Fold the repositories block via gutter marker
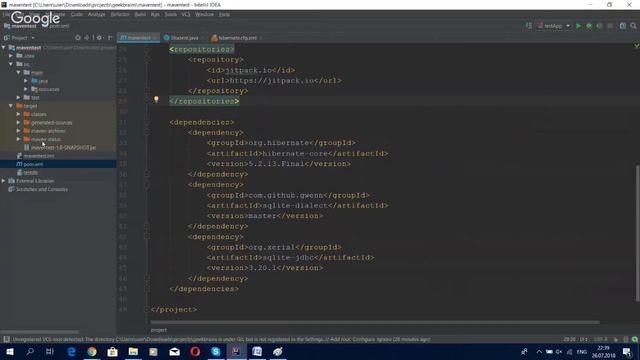The height and width of the screenshot is (360, 640). click(x=147, y=49)
